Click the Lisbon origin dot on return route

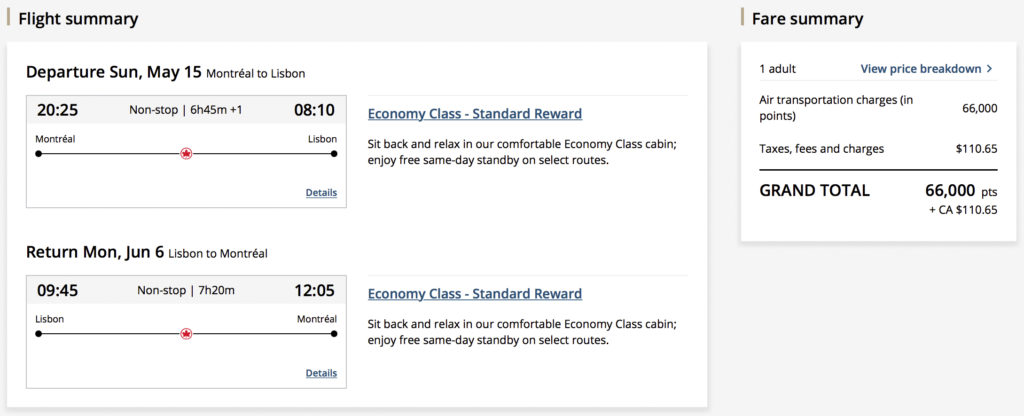[39, 334]
